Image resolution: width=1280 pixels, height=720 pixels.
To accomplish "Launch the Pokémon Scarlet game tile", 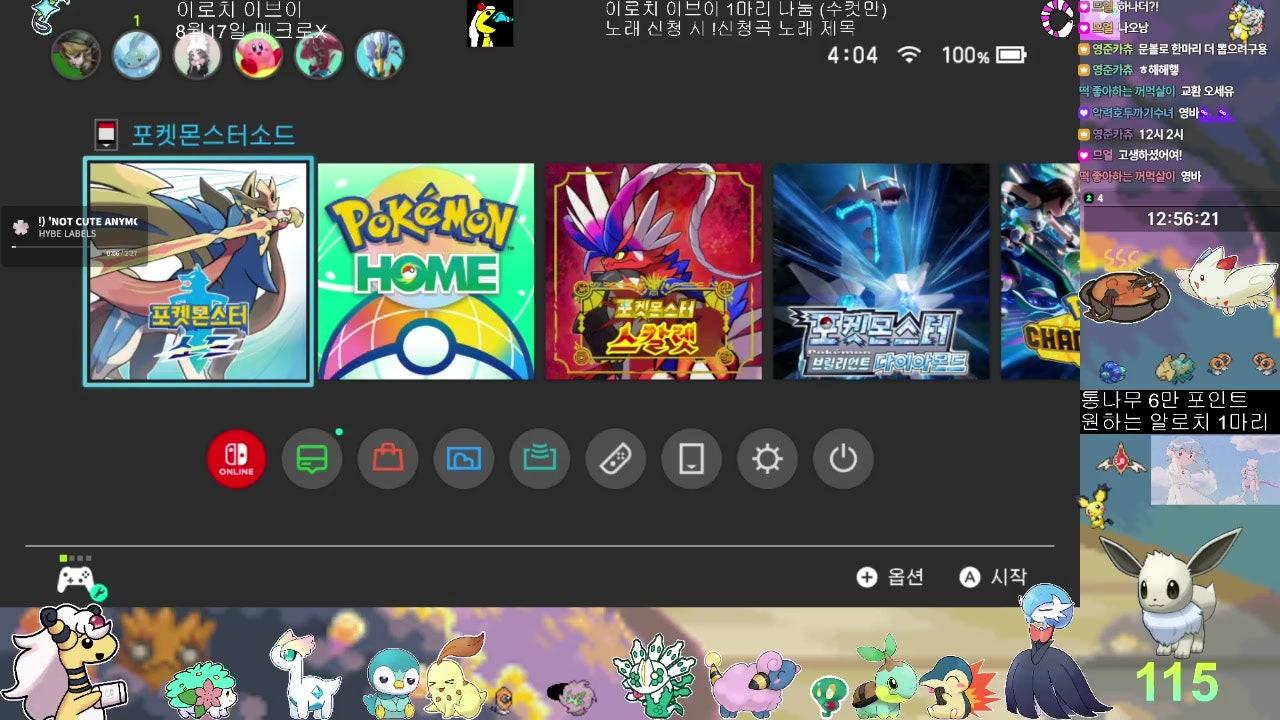I will click(x=654, y=271).
